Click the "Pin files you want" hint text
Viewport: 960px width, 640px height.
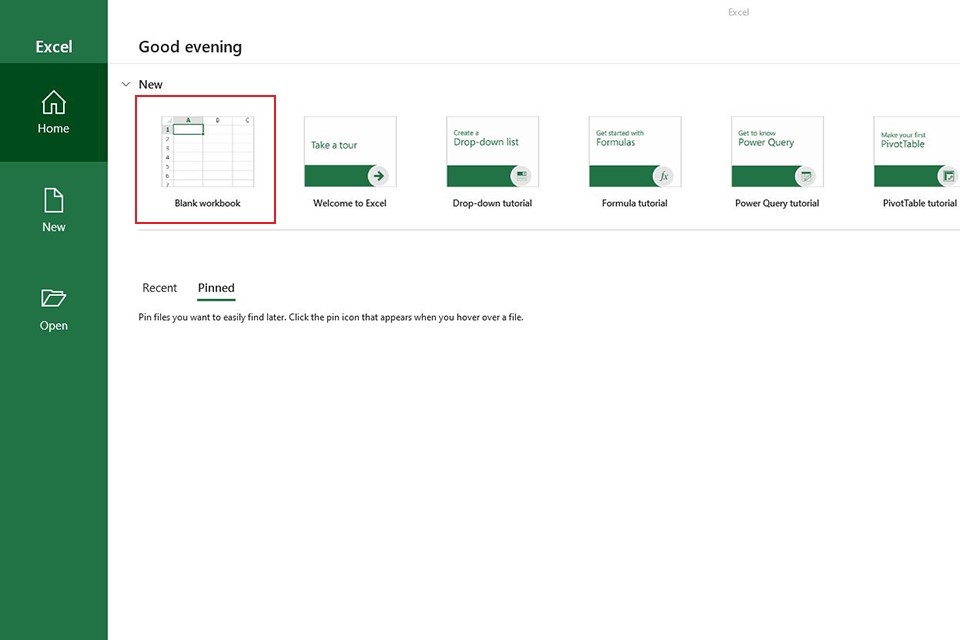[x=331, y=317]
